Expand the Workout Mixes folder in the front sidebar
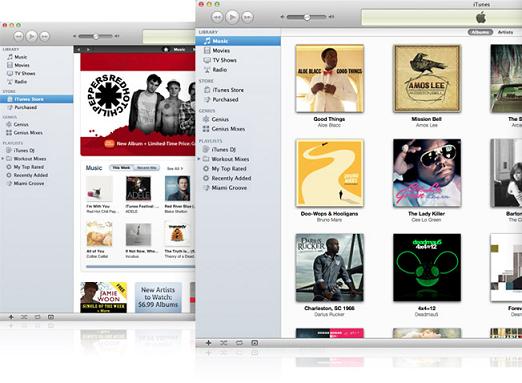Image resolution: width=522 pixels, height=383 pixels. click(x=199, y=159)
